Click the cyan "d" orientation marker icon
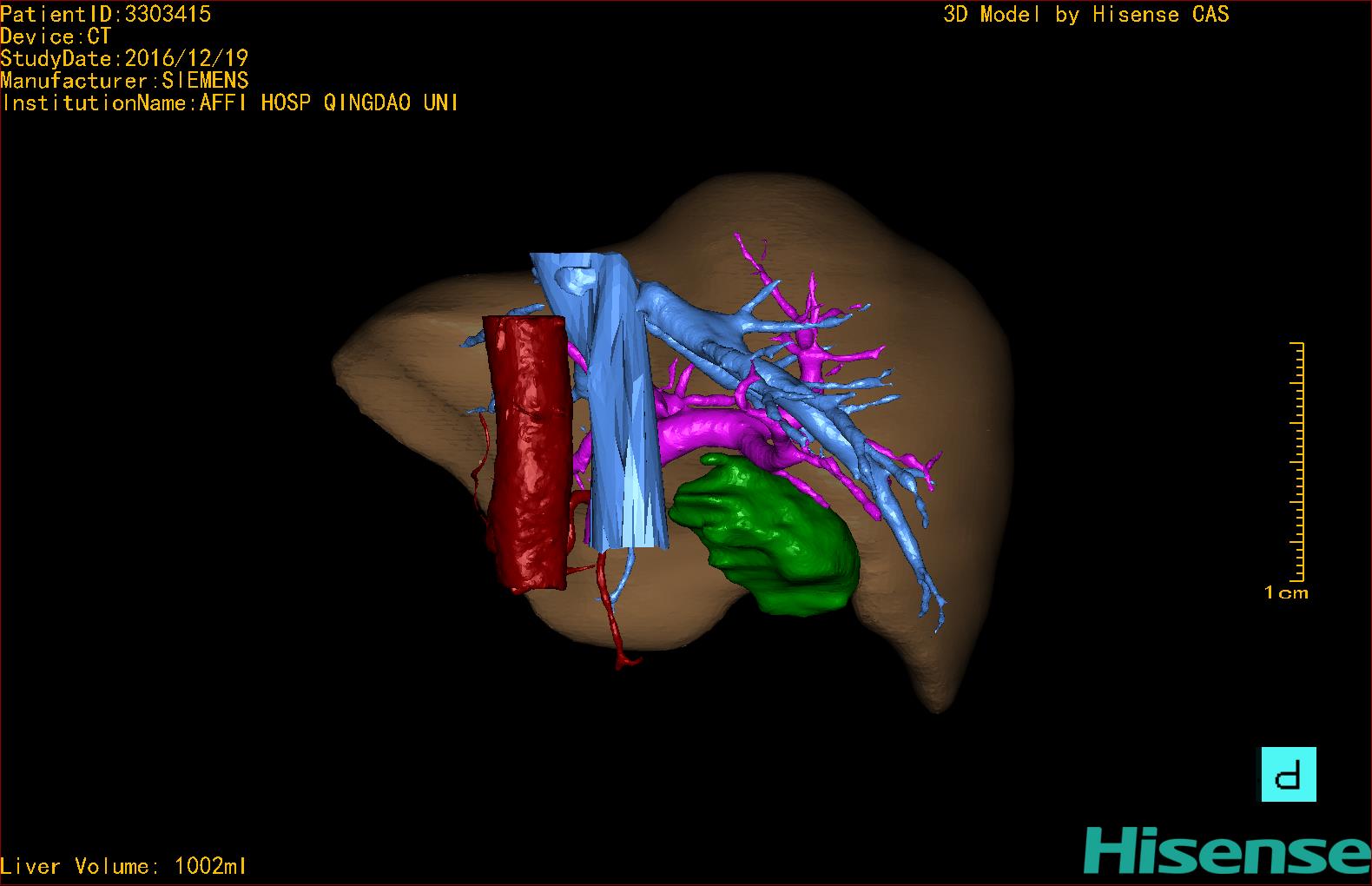1372x886 pixels. point(1288,774)
